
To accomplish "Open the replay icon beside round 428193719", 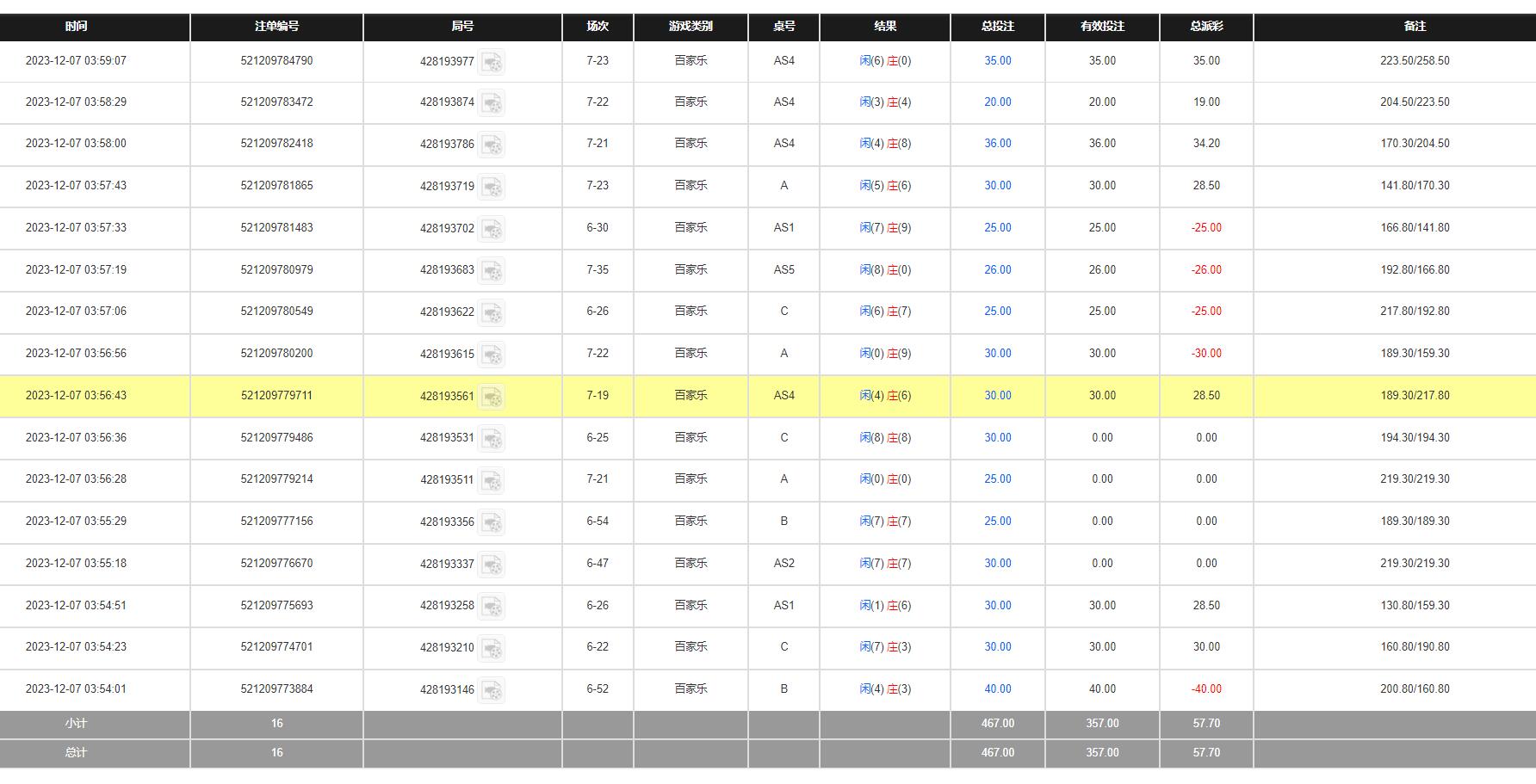I will [492, 187].
